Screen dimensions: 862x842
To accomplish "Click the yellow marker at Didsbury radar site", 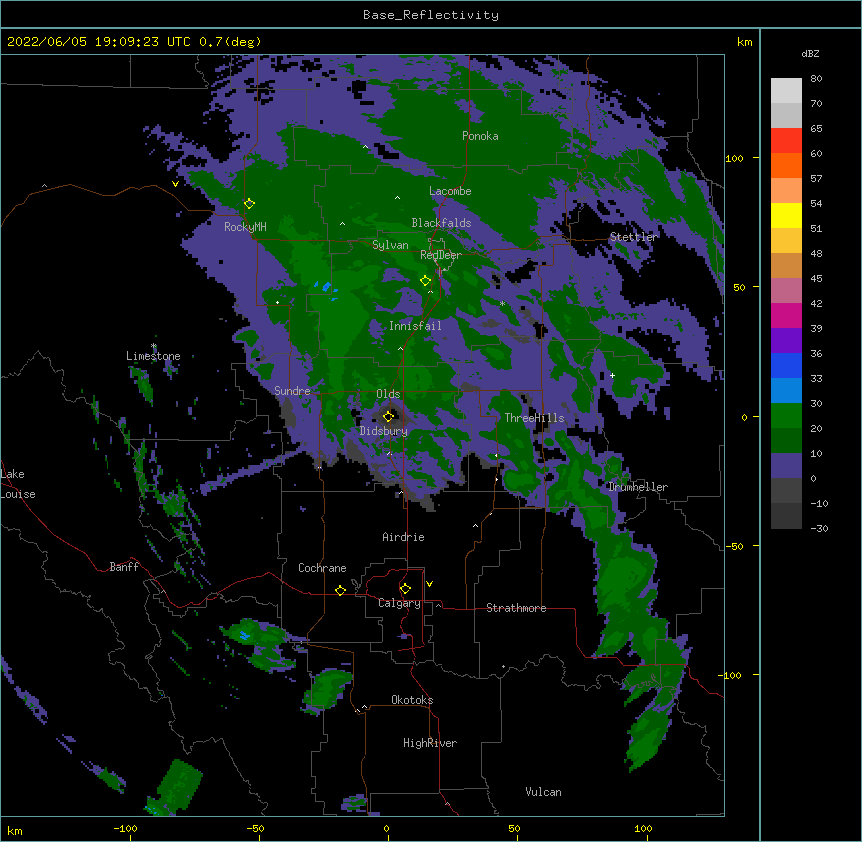I will (388, 416).
